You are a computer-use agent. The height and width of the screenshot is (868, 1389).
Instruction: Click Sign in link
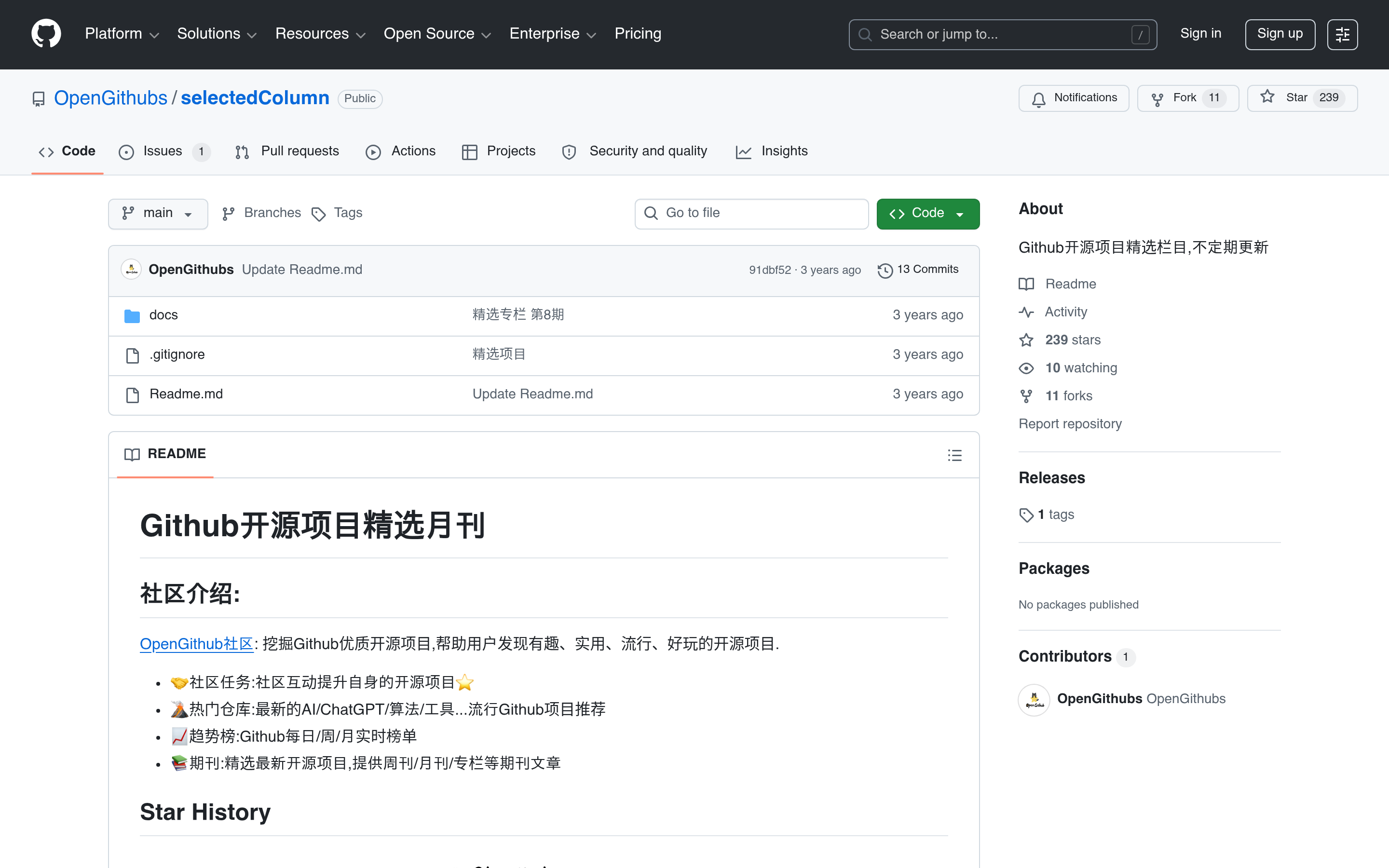coord(1200,34)
